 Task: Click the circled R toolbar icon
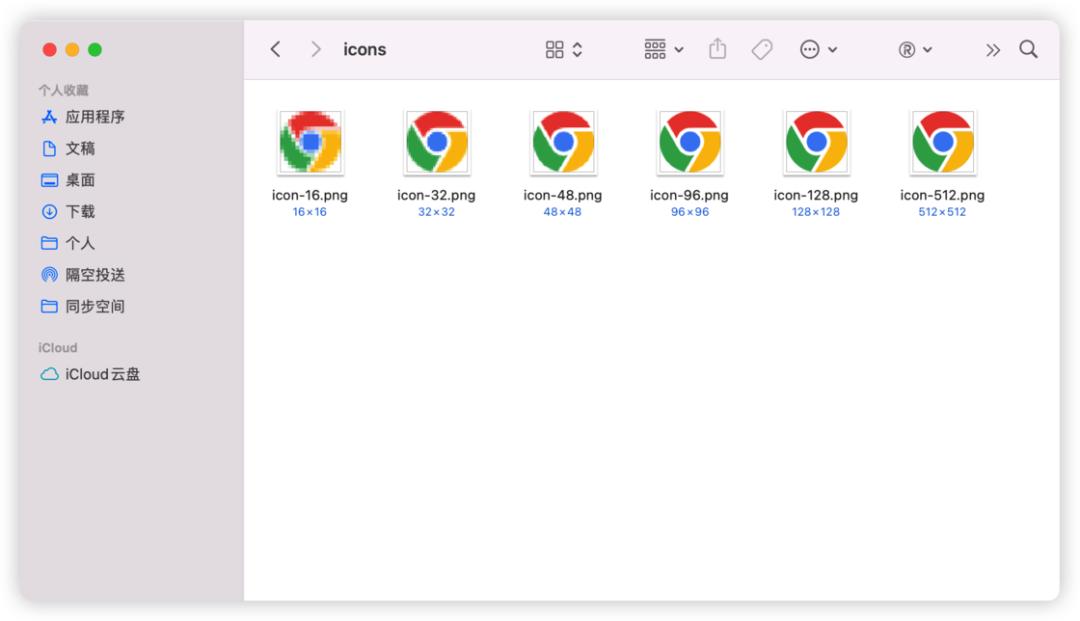[907, 50]
